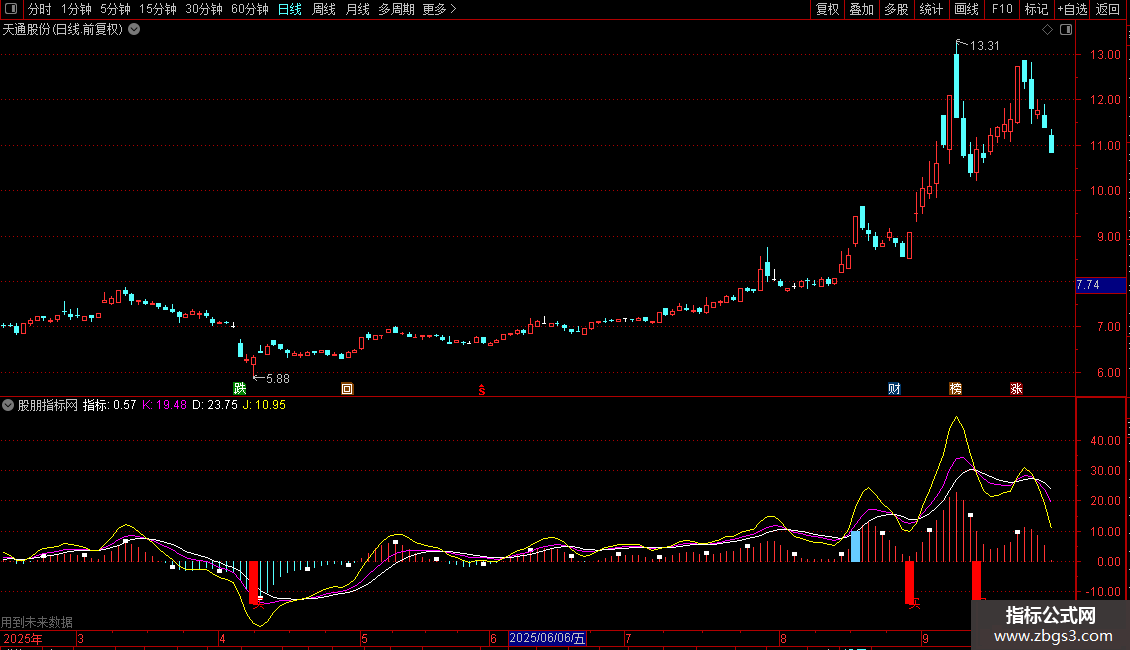The width and height of the screenshot is (1130, 650).
Task: Click the 用到未来数据 notice text
Action: [37, 622]
